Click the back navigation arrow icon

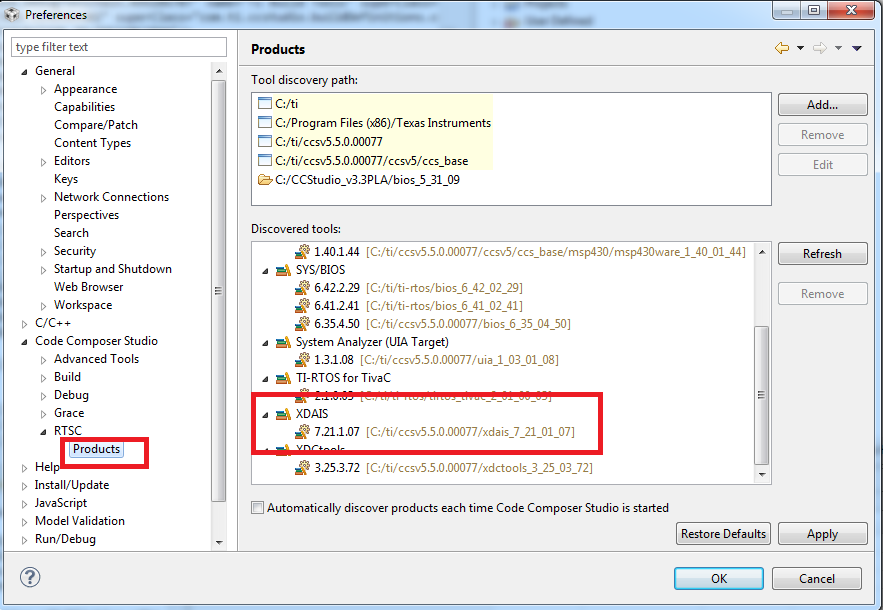pyautogui.click(x=782, y=48)
